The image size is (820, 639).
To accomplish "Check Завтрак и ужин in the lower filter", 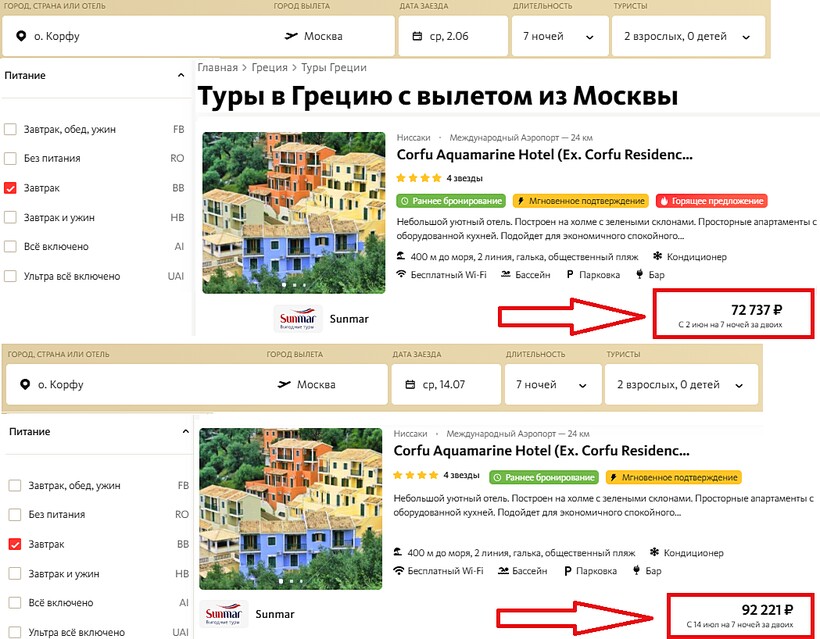I will tap(15, 574).
